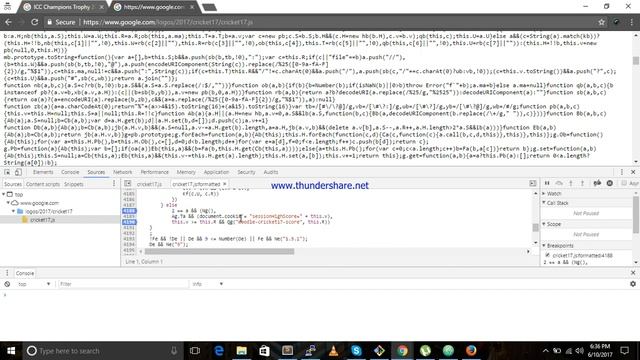Image resolution: width=640 pixels, height=360 pixels.
Task: Bookmark this page with the star icon
Action: tap(601, 22)
